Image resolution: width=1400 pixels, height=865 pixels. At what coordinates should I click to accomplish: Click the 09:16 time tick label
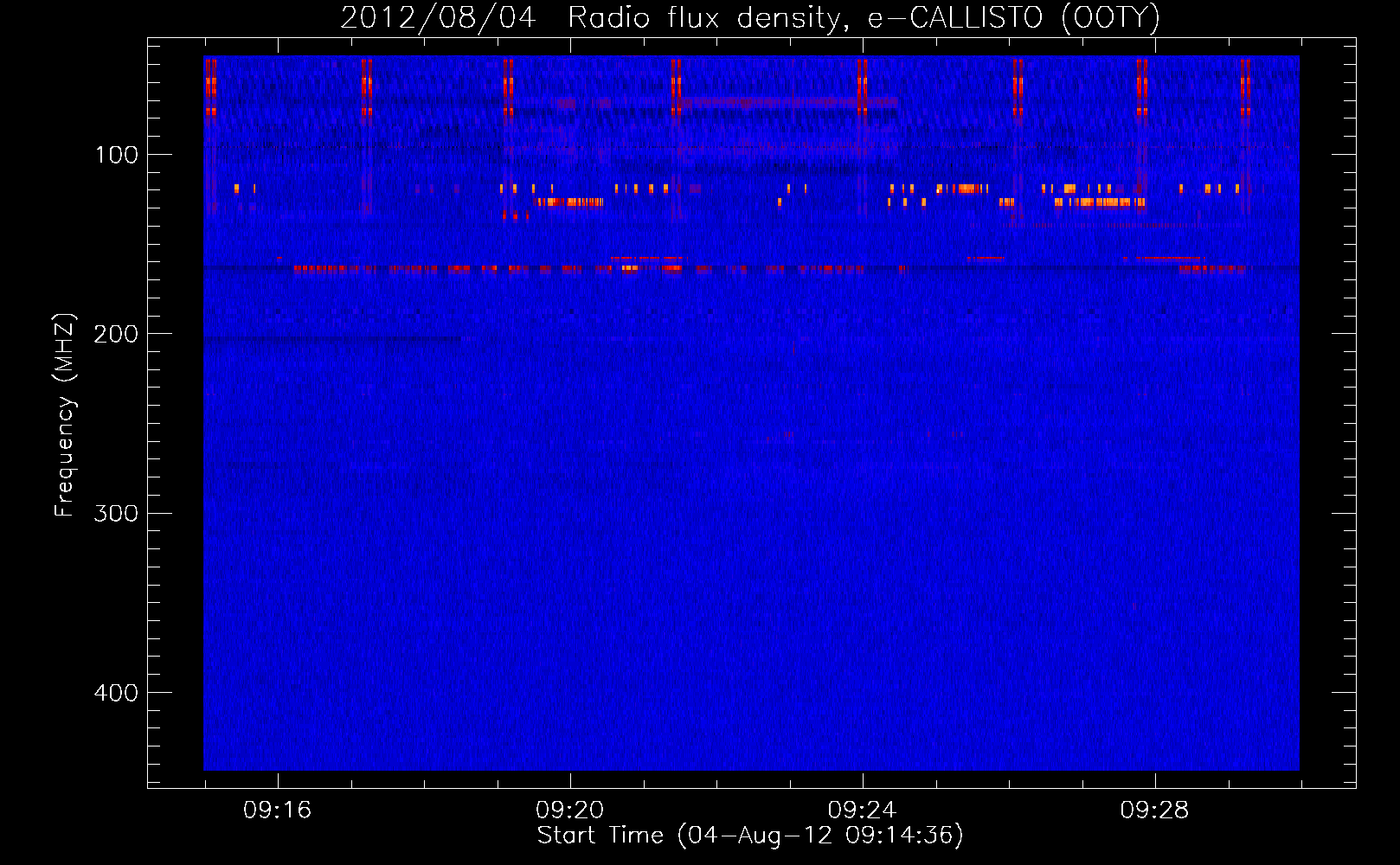point(277,811)
